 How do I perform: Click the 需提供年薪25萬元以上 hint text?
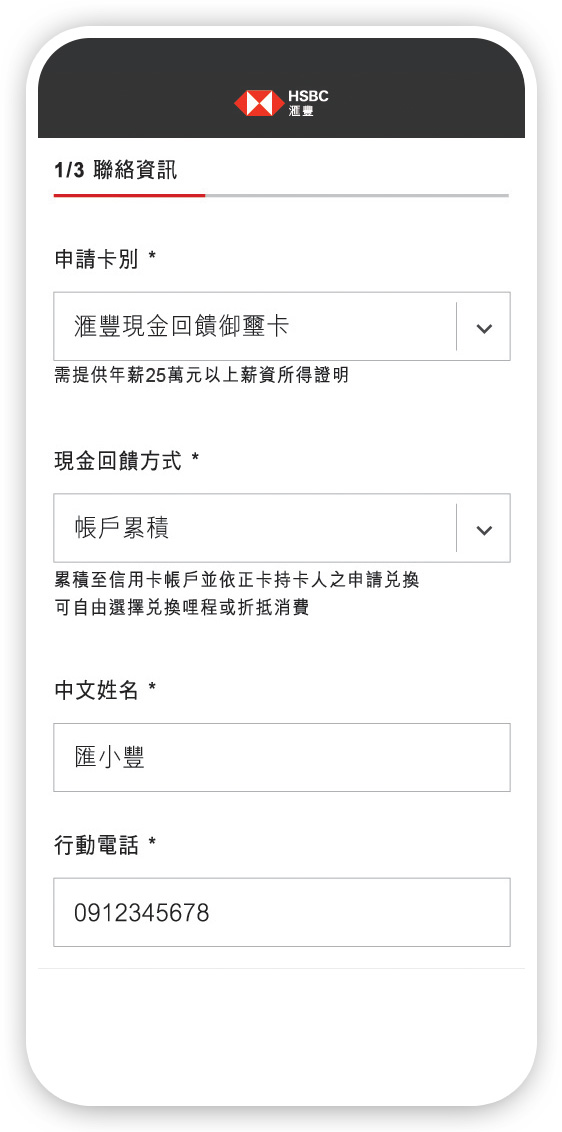[202, 375]
